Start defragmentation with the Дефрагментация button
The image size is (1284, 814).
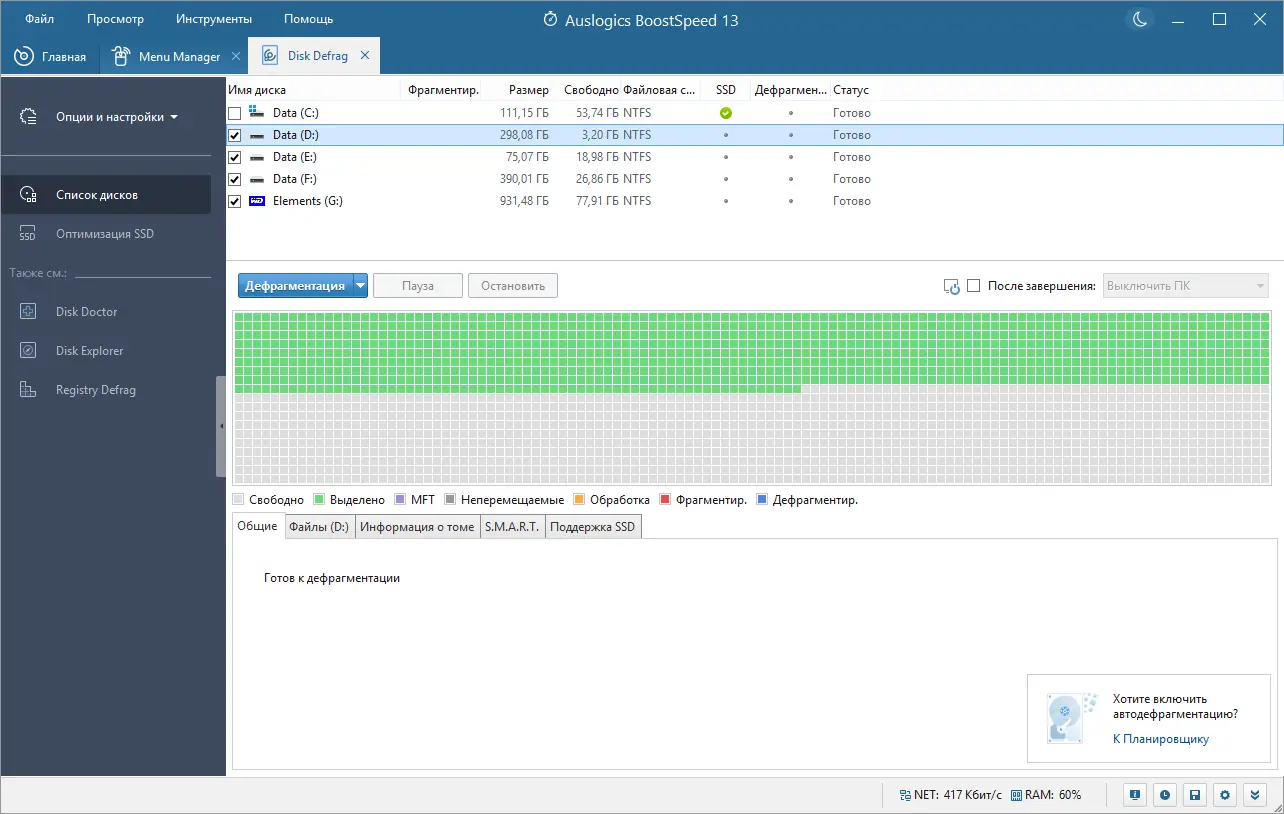(296, 286)
